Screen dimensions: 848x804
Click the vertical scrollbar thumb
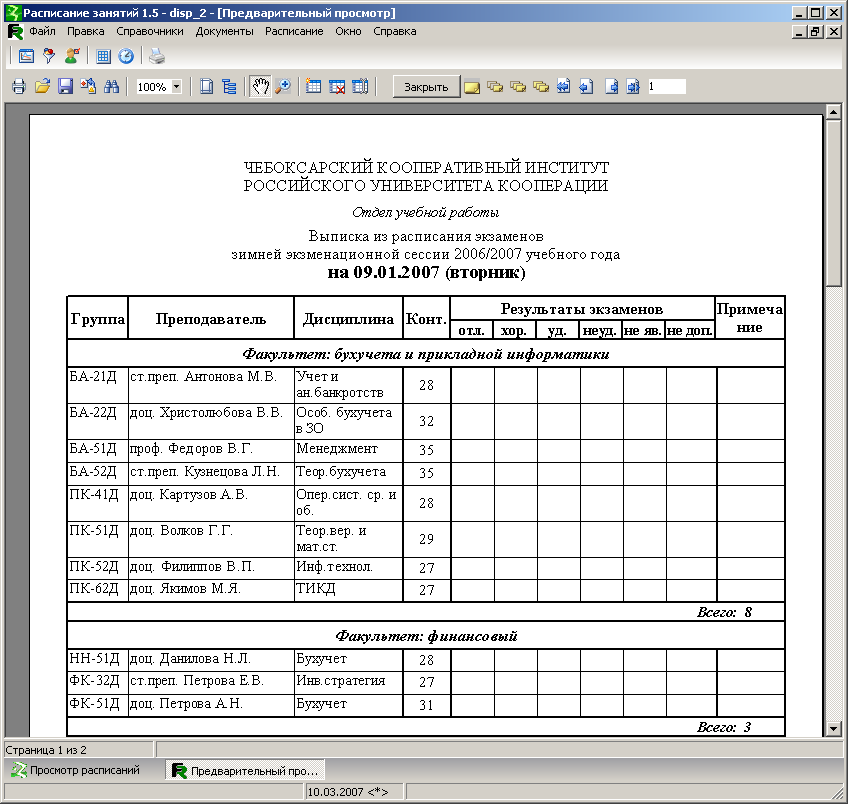click(833, 203)
